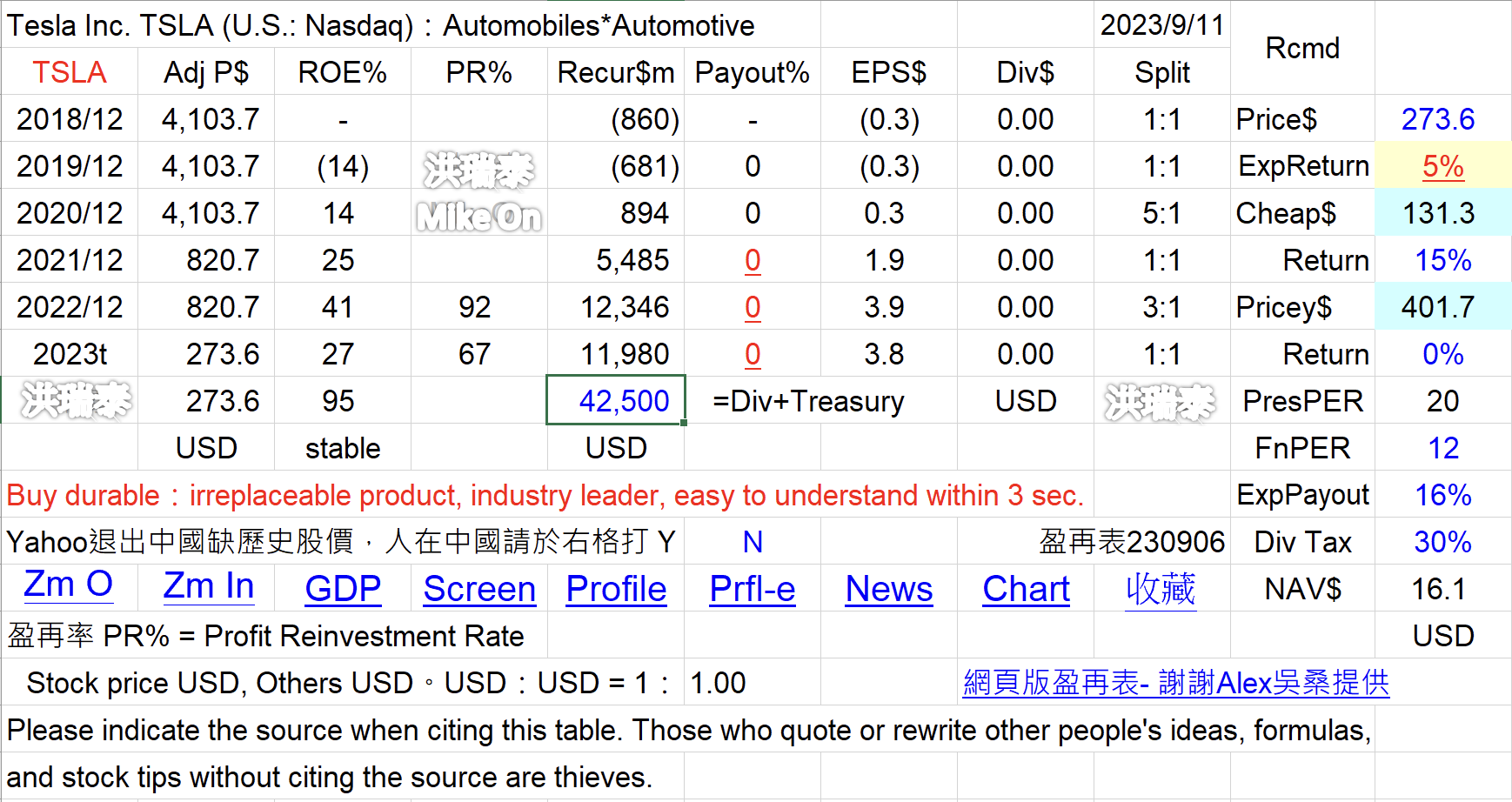Select the Pricey$ value 401.7 cell
Screen dimensions: 1512x802
point(1442,307)
